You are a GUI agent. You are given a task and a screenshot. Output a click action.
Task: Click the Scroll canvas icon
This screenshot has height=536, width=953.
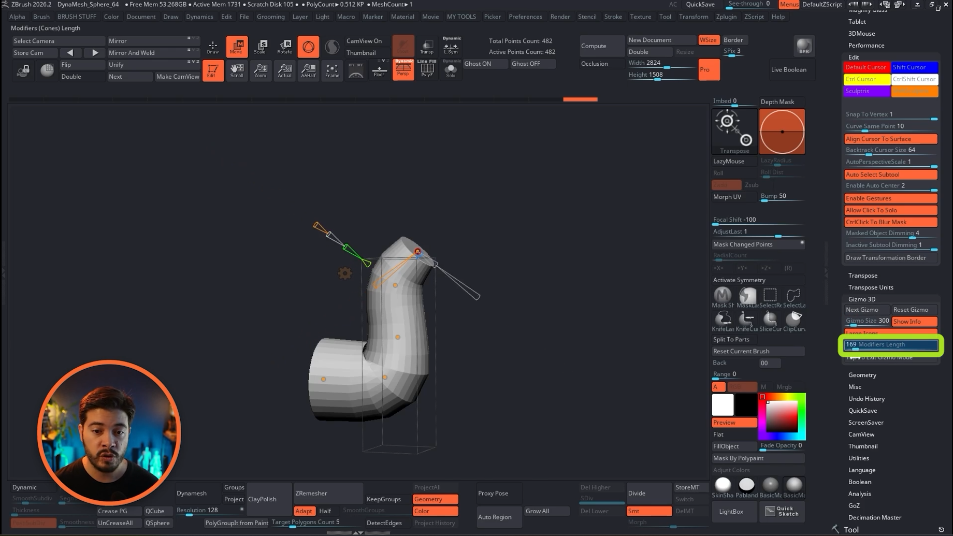point(236,70)
